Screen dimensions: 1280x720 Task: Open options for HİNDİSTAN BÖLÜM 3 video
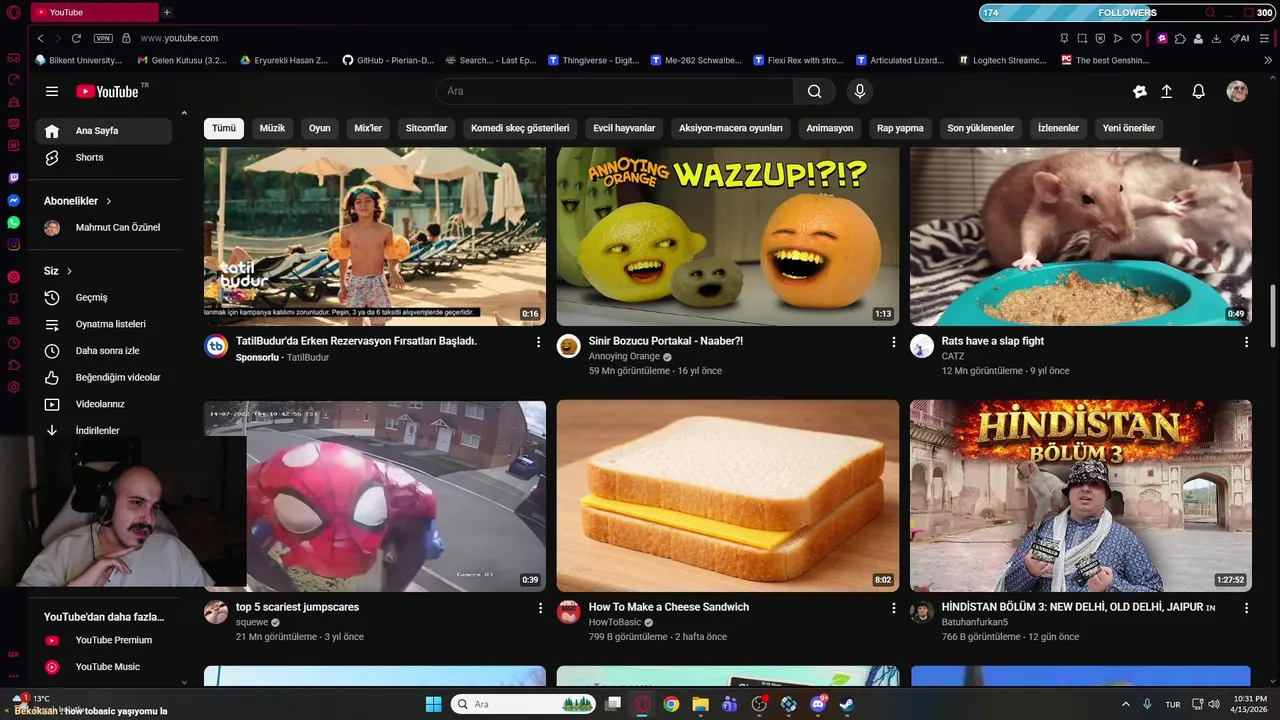click(1246, 608)
